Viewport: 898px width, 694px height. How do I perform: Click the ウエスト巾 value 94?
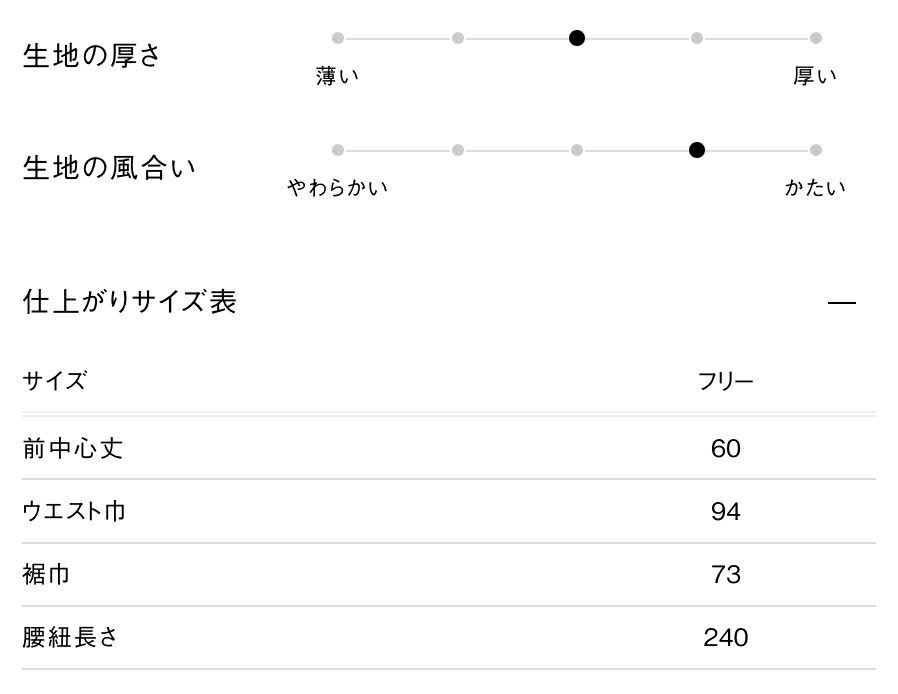tap(725, 512)
